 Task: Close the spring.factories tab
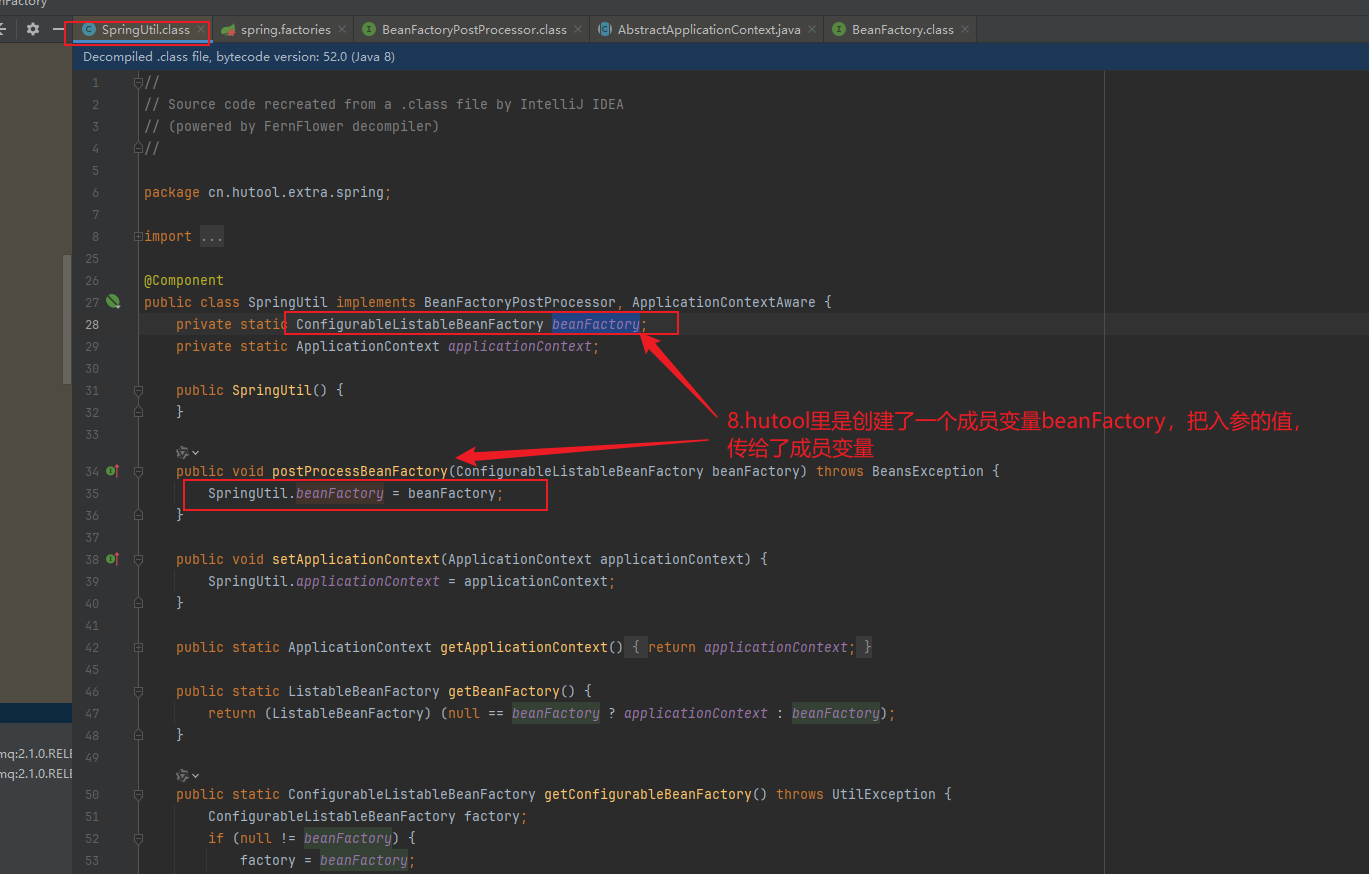342,30
